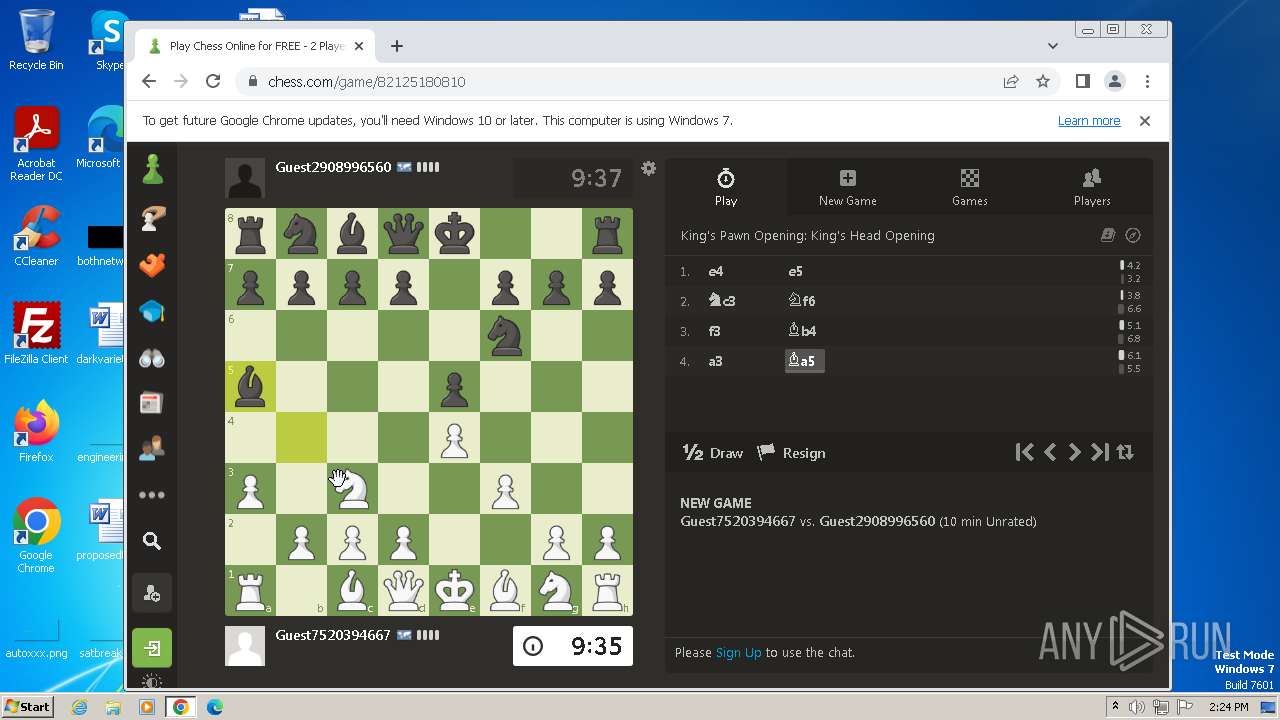1280x720 pixels.
Task: Open Guest2908996560 opponent avatar
Action: 245,178
